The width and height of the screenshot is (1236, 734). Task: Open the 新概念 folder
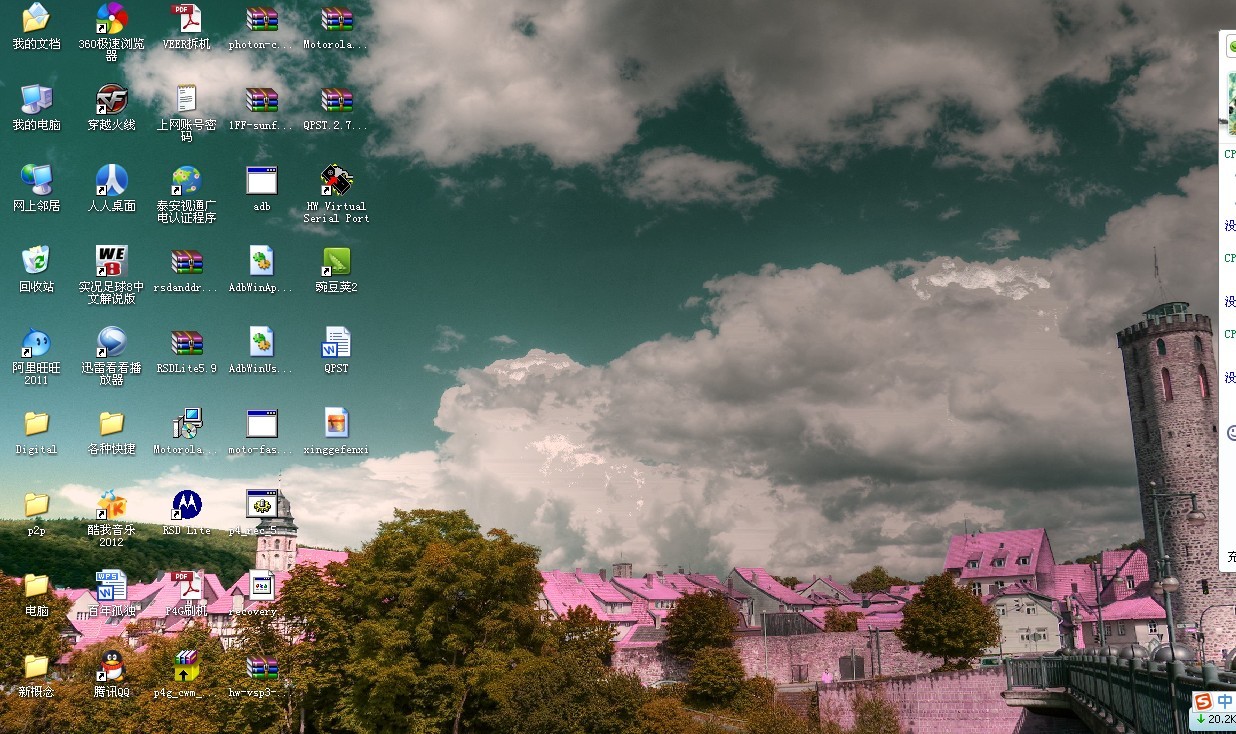click(x=36, y=665)
